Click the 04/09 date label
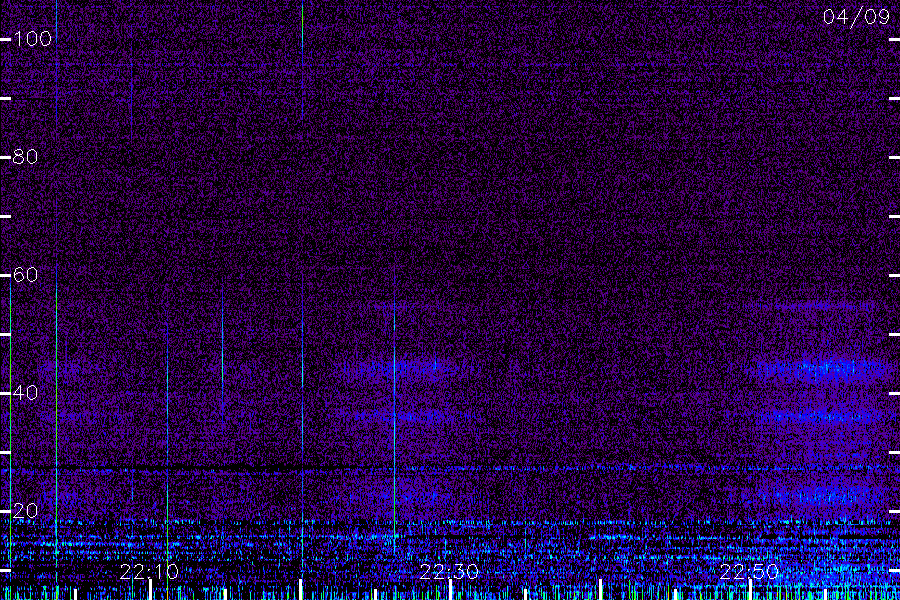Screen dimensions: 900x600 (x=856, y=17)
